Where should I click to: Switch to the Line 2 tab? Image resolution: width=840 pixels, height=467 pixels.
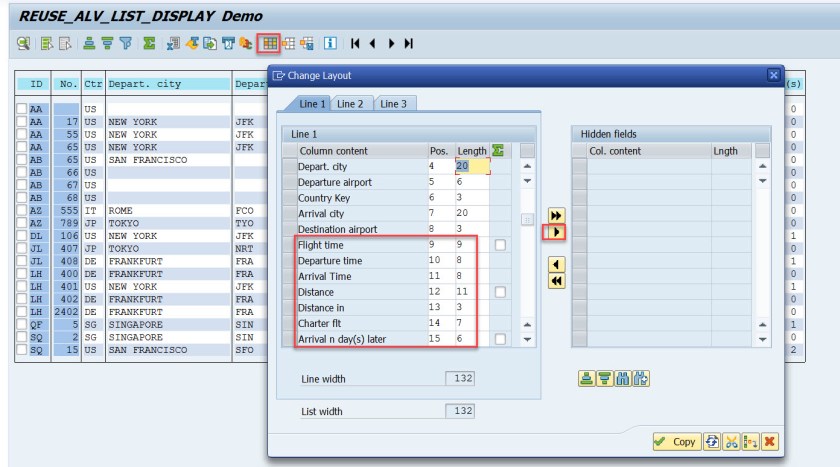click(350, 104)
